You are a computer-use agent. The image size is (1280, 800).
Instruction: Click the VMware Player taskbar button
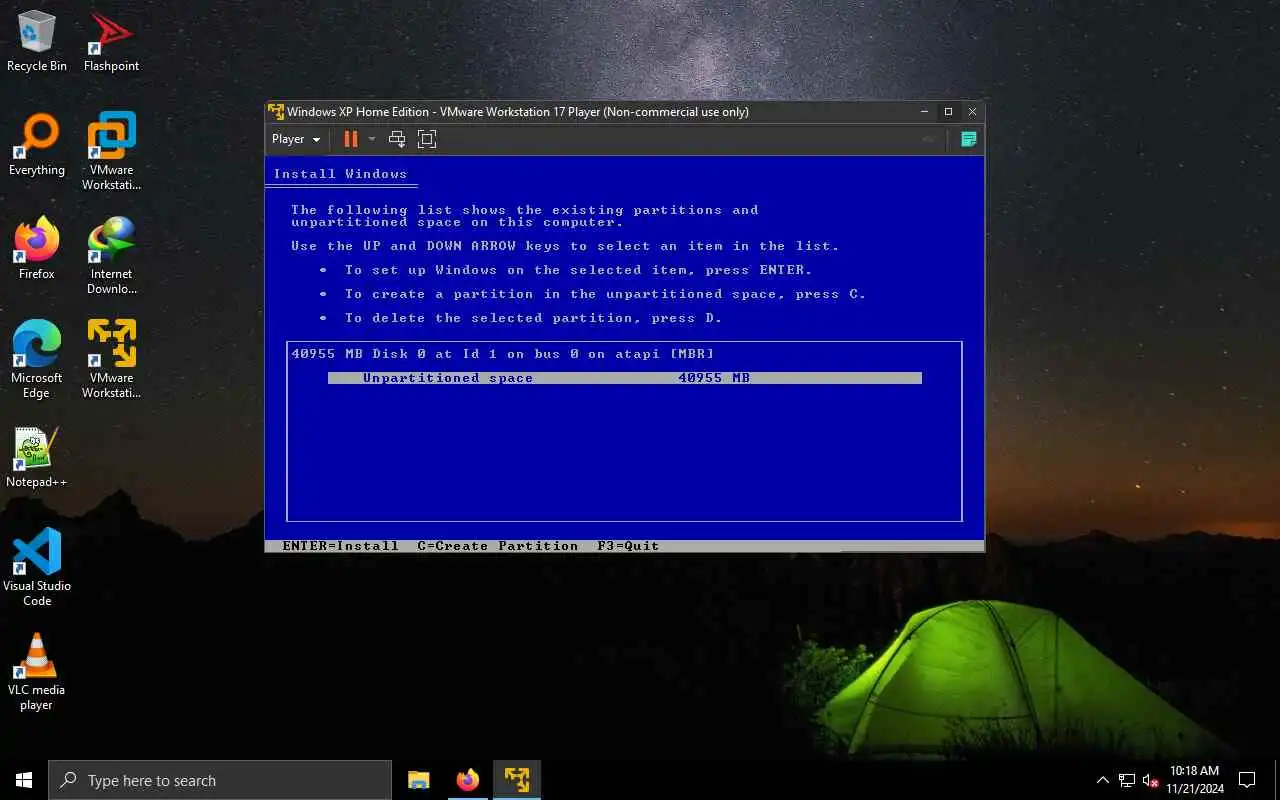pyautogui.click(x=517, y=780)
